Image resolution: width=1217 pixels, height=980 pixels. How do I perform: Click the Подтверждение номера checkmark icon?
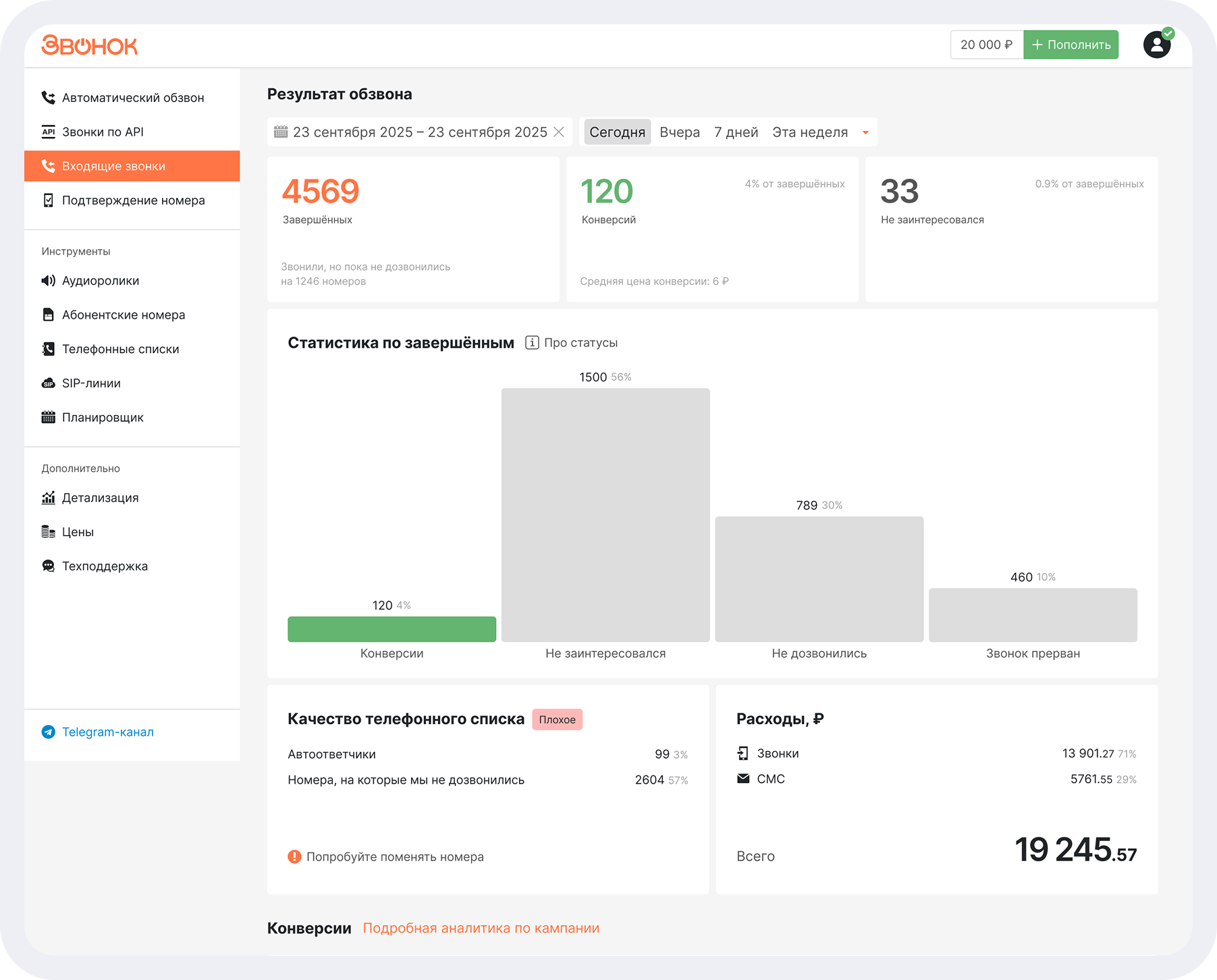click(x=48, y=200)
